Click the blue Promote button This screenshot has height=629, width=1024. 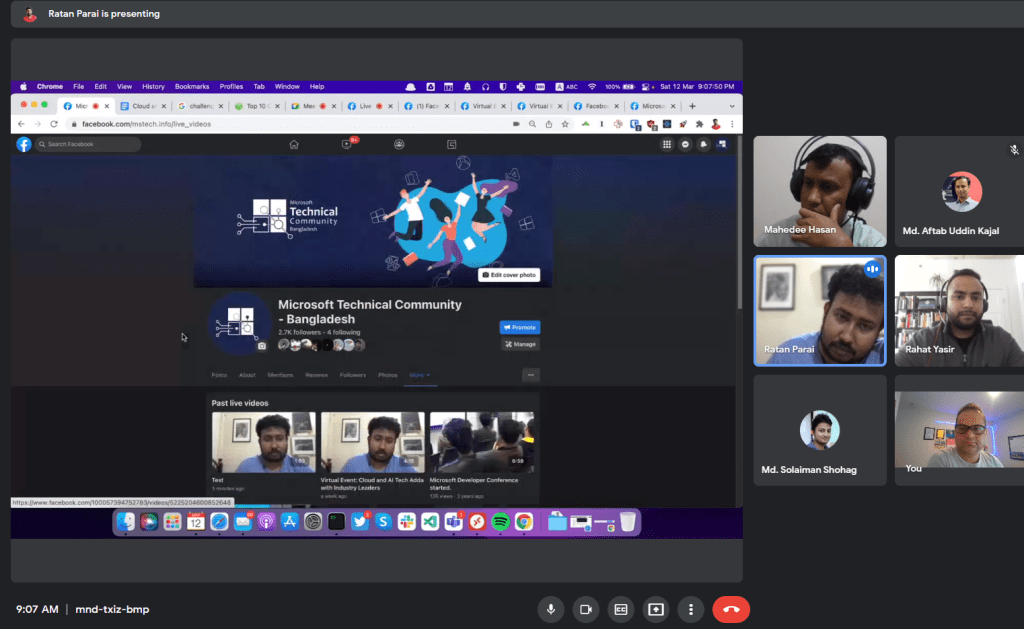[520, 327]
